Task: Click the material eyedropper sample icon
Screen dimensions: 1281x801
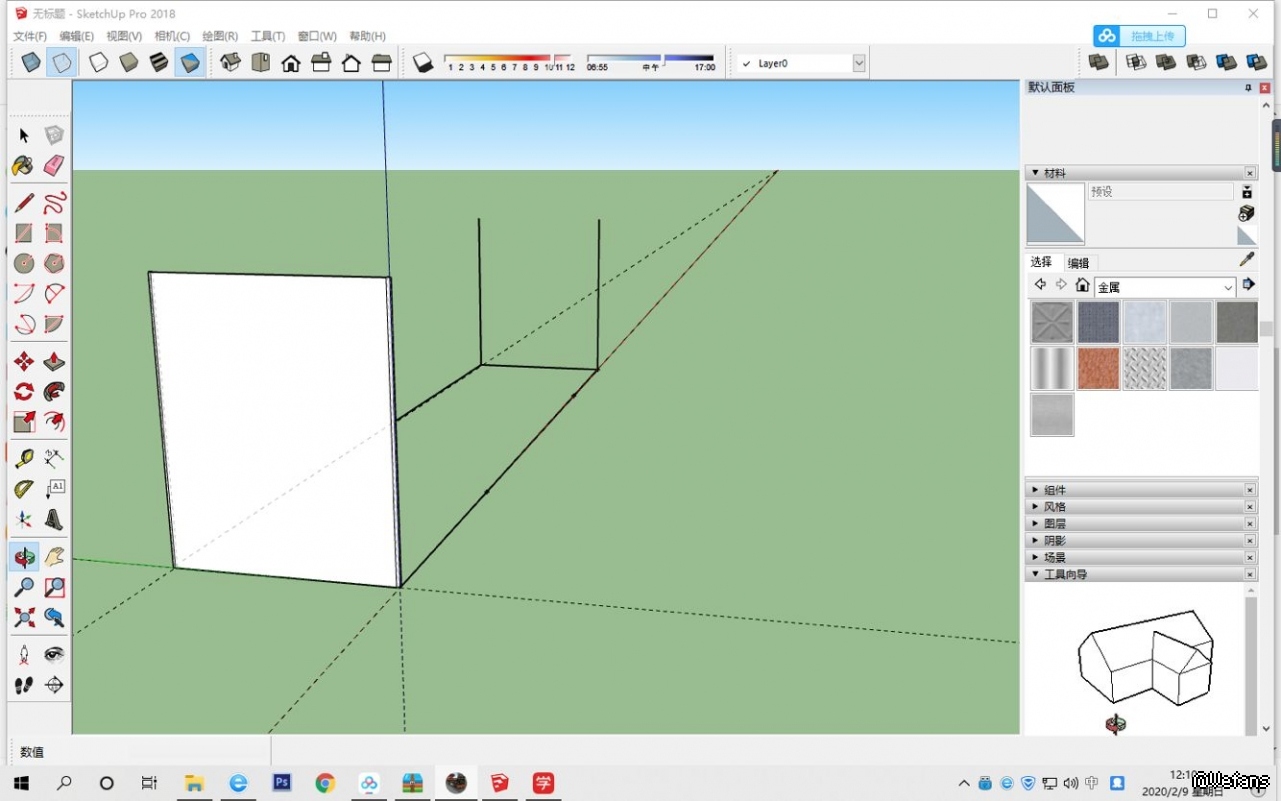Action: 1246,260
